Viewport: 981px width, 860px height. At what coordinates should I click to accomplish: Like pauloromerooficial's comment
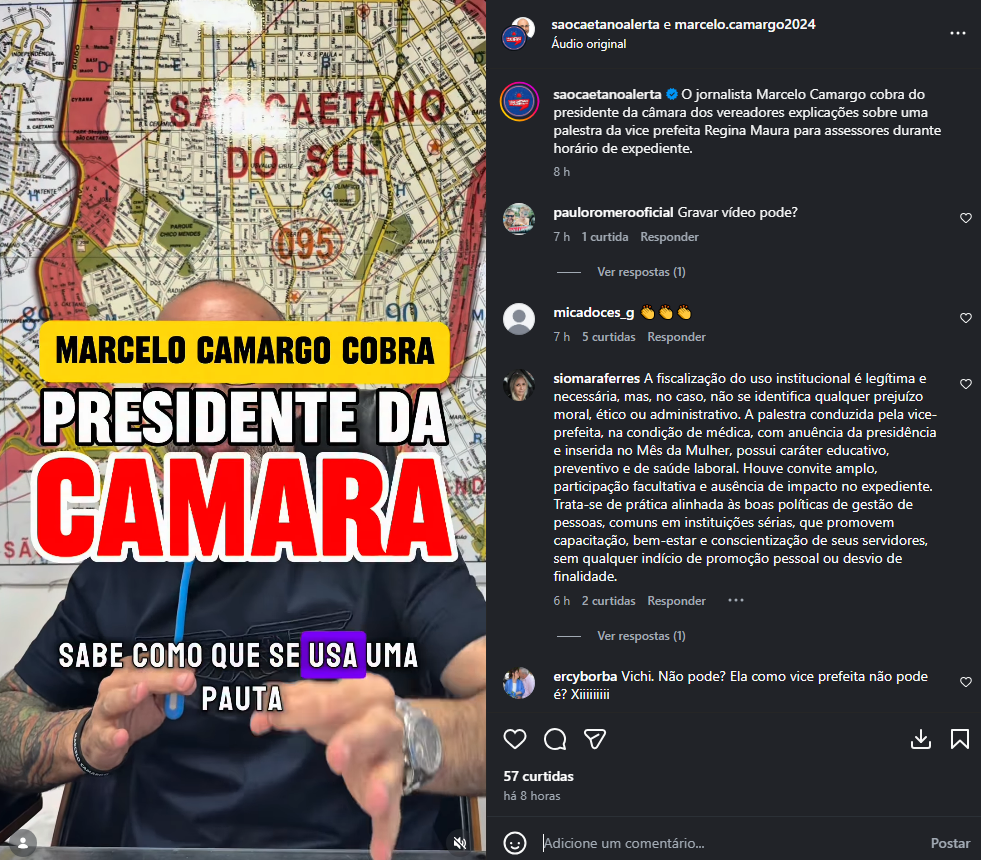pos(966,218)
